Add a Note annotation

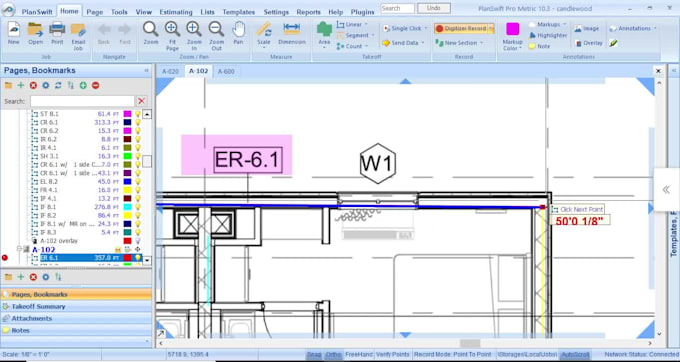(539, 46)
